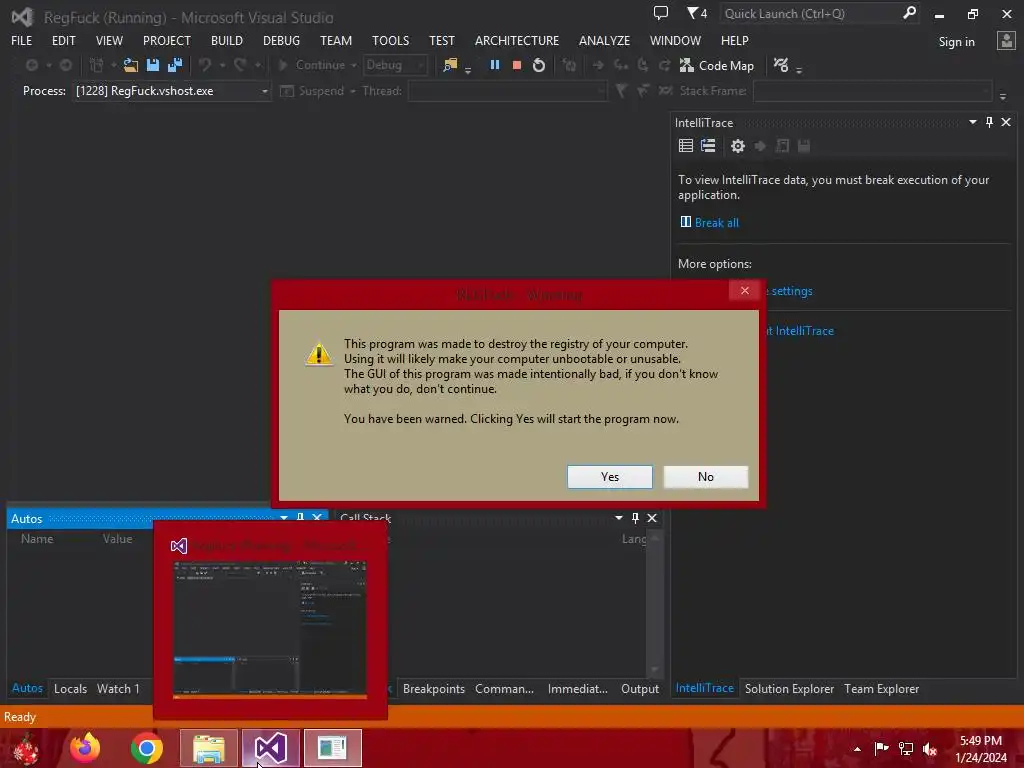
Task: Click Sign in at top right
Action: [957, 41]
